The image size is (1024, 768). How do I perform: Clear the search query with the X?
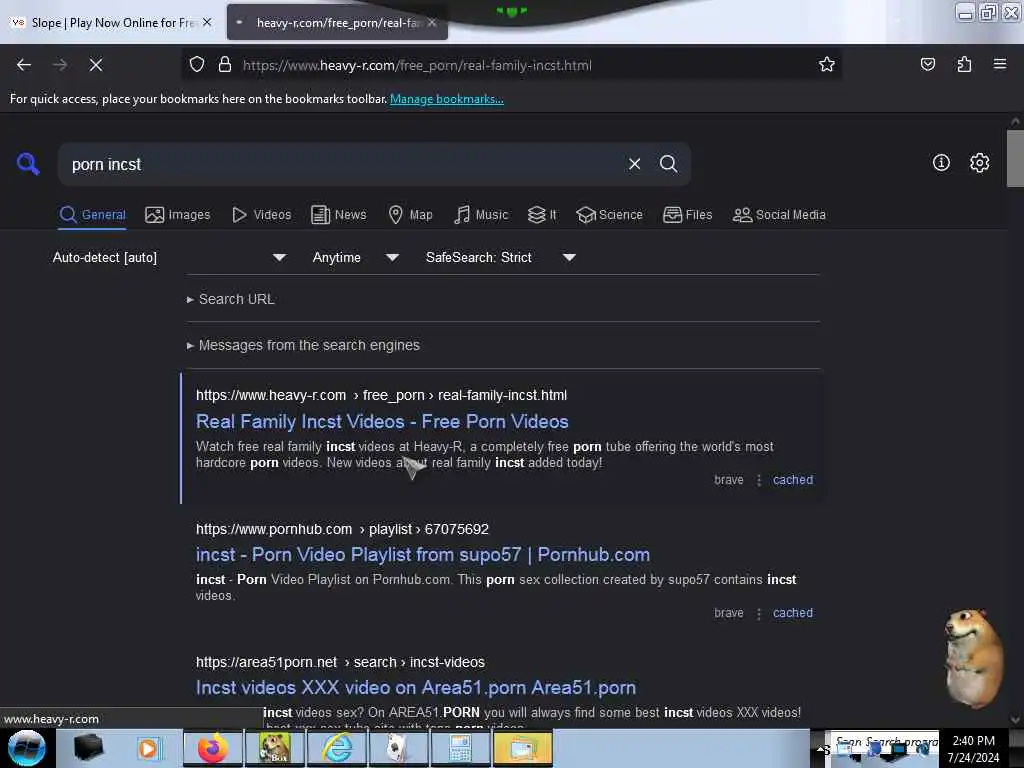[x=634, y=164]
